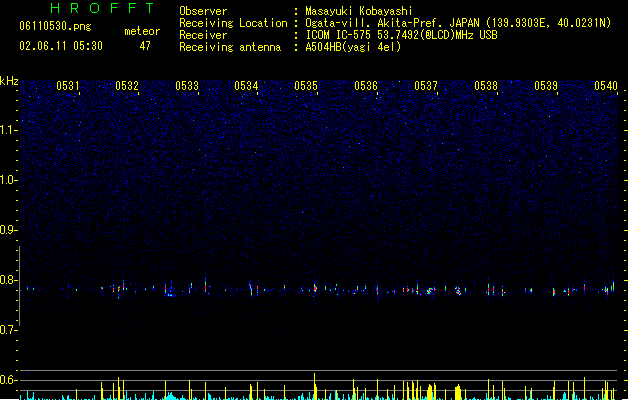Click the 1.0 kHz axis label
Image resolution: width=629 pixels, height=400 pixels.
tap(8, 180)
